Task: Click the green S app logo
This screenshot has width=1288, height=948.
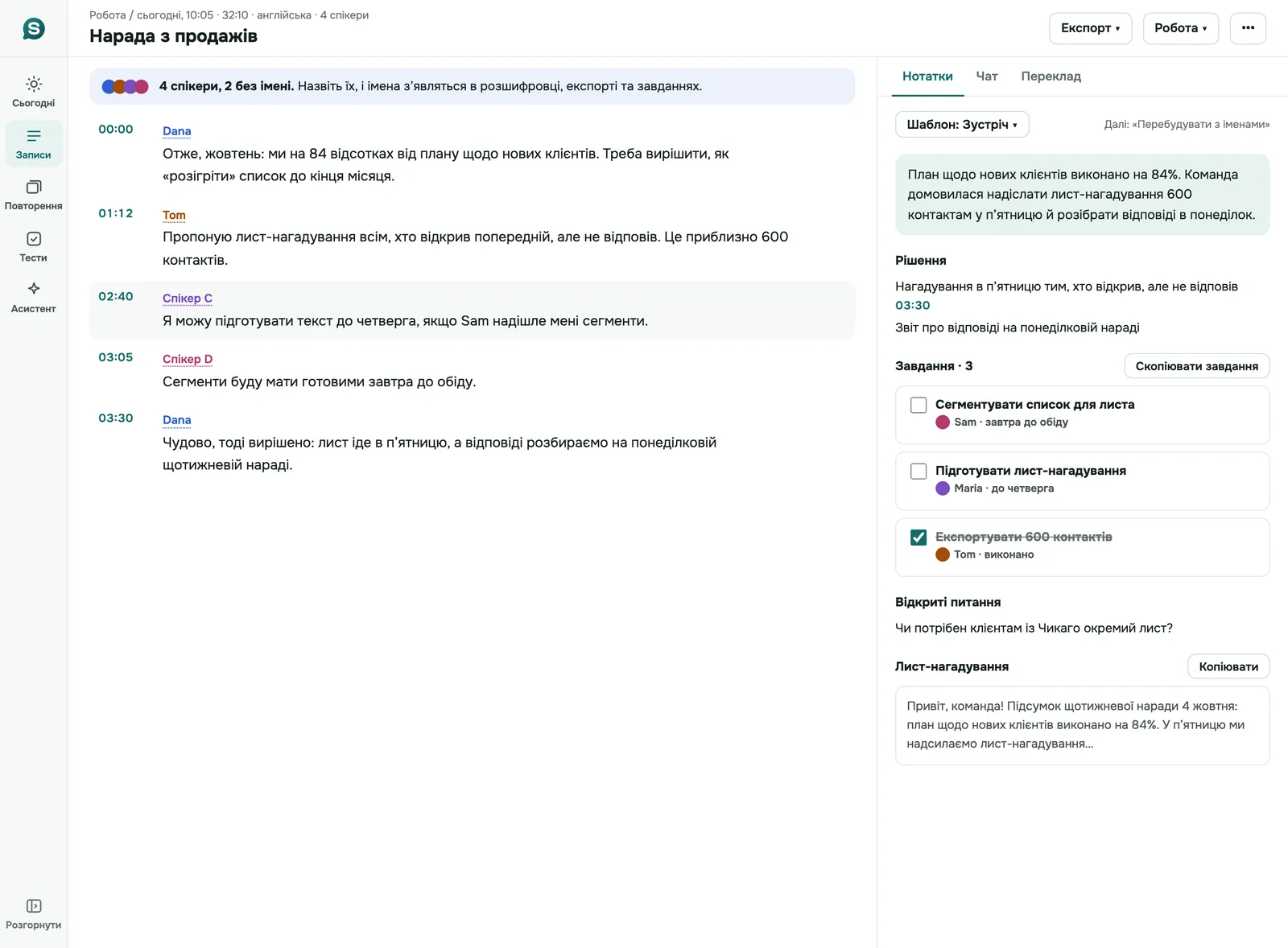Action: (x=34, y=29)
